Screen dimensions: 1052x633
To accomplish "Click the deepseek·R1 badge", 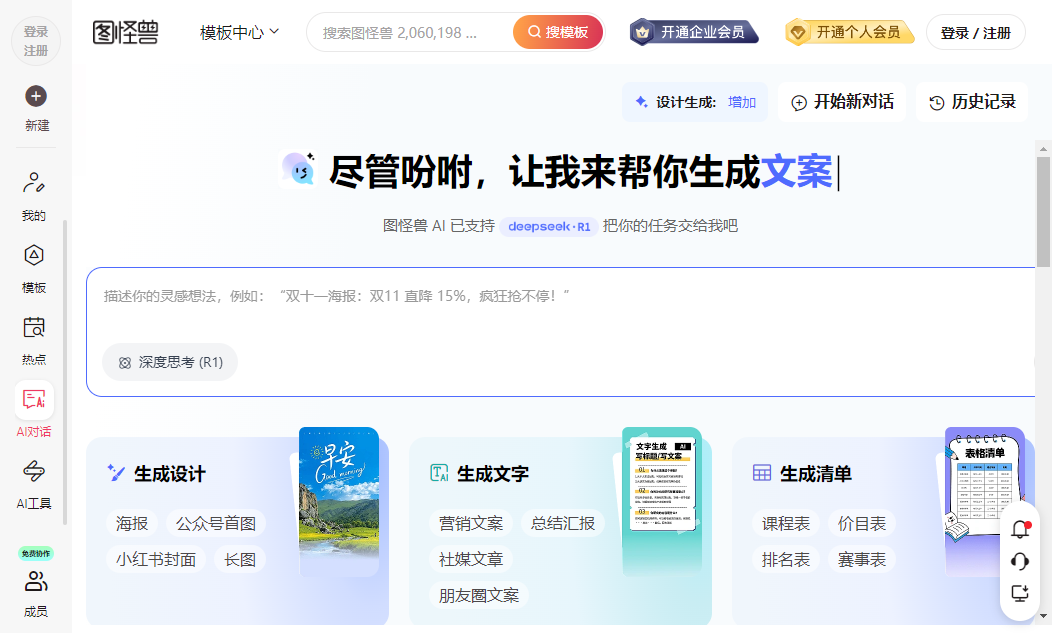I will (549, 226).
